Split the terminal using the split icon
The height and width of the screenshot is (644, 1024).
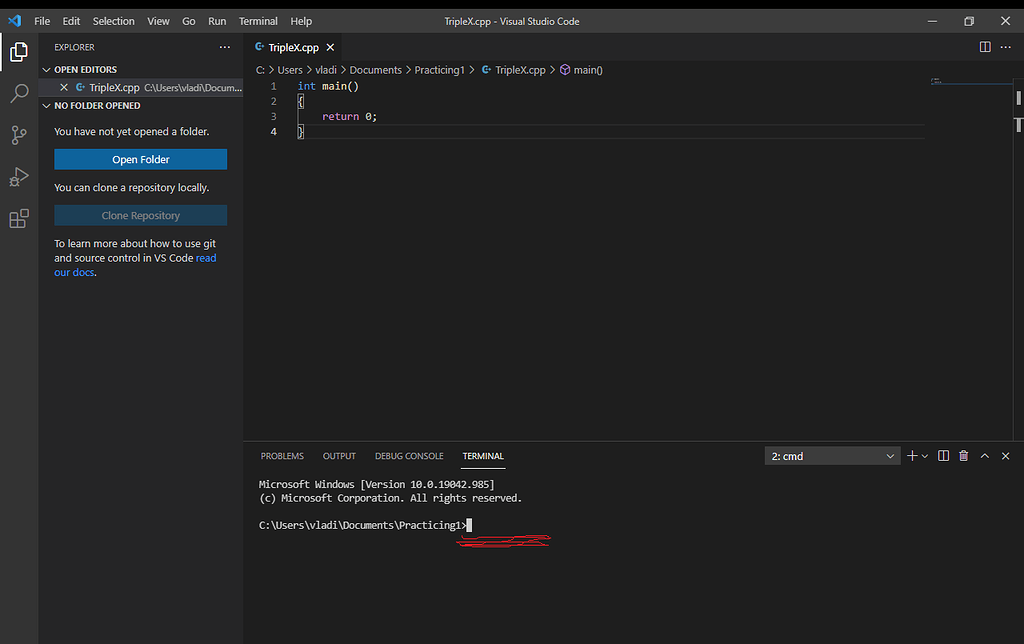point(942,455)
